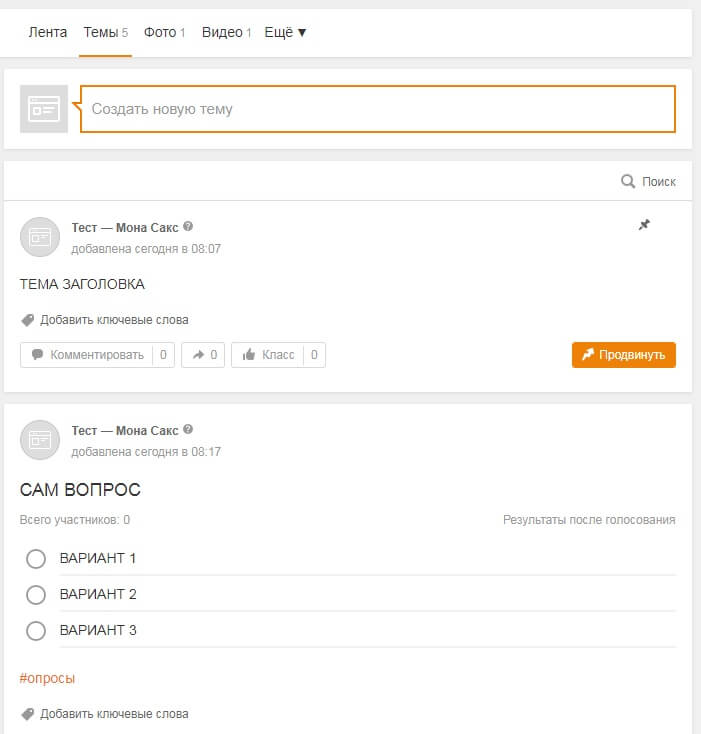Click the Создать новую тему field
The width and height of the screenshot is (701, 734).
pyautogui.click(x=378, y=109)
